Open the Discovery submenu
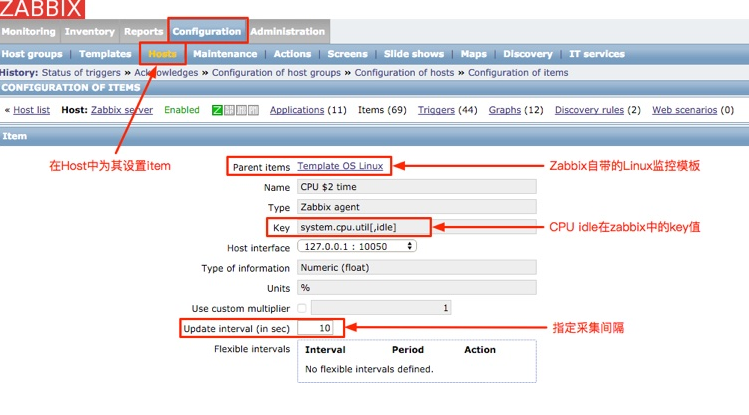Image resolution: width=749 pixels, height=415 pixels. [528, 54]
